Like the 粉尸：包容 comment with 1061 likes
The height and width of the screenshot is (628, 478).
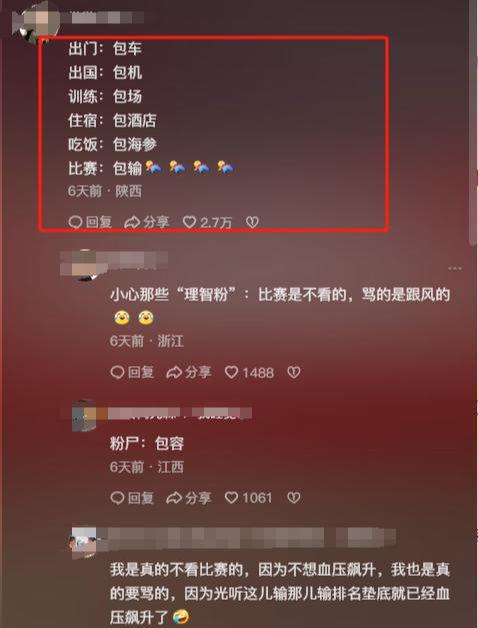tap(248, 498)
